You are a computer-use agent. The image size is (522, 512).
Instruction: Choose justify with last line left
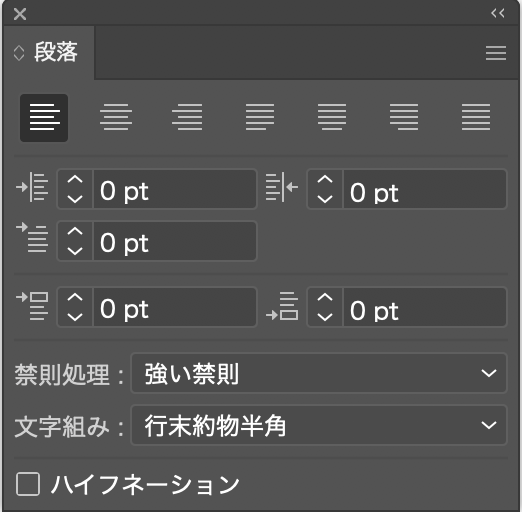pos(260,117)
